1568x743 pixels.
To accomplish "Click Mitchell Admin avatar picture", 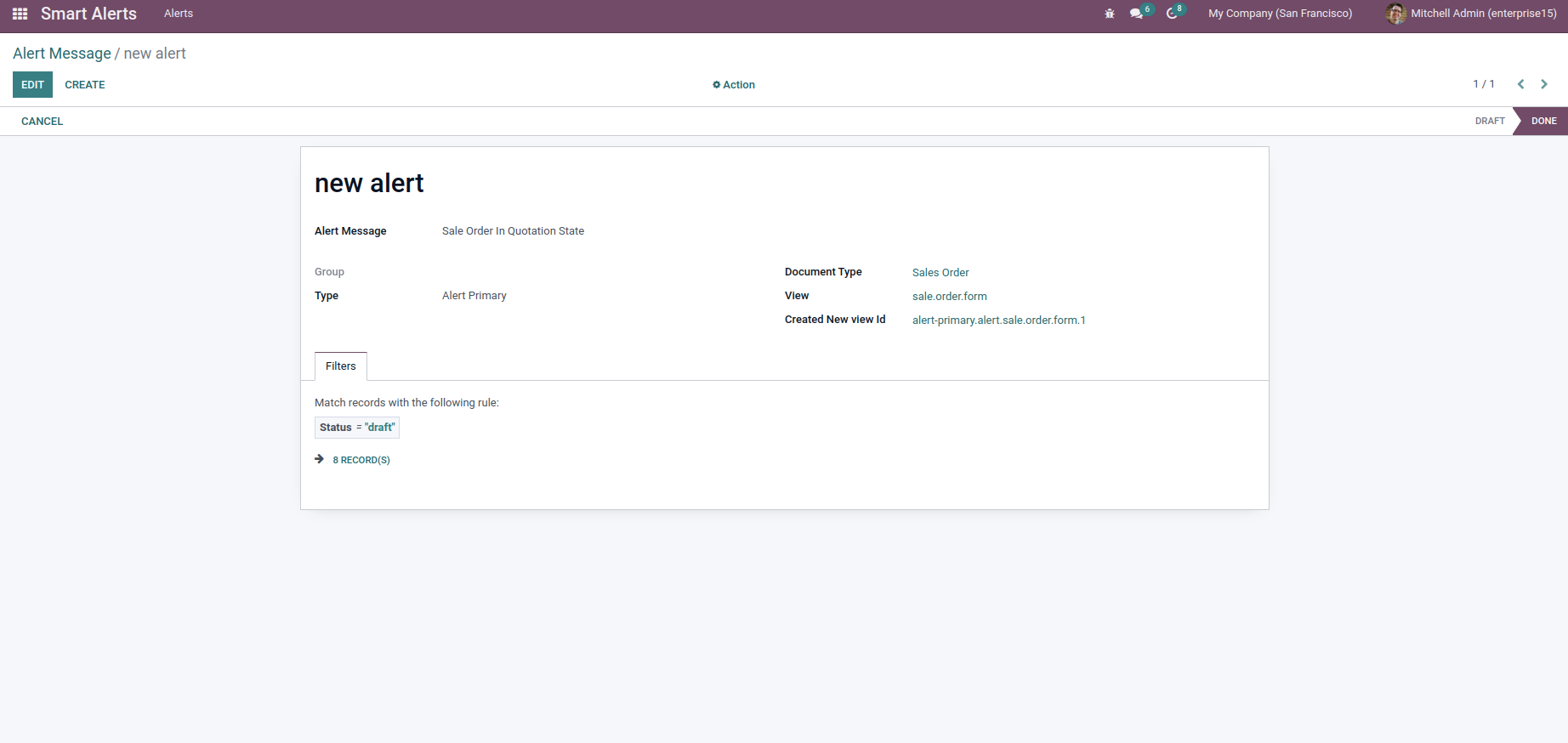I will click(x=1395, y=14).
